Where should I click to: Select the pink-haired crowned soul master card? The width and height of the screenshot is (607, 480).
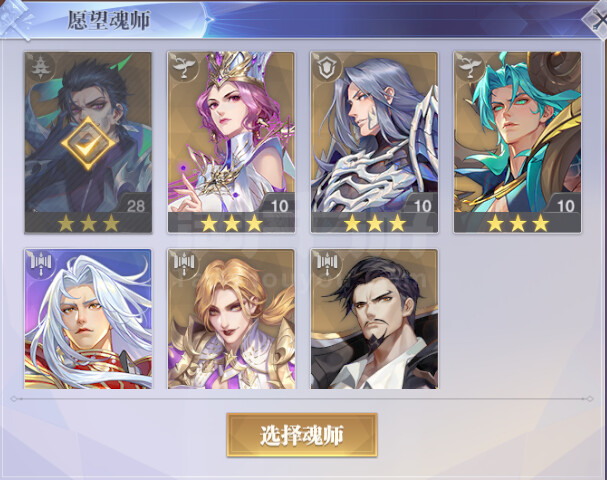(231, 142)
